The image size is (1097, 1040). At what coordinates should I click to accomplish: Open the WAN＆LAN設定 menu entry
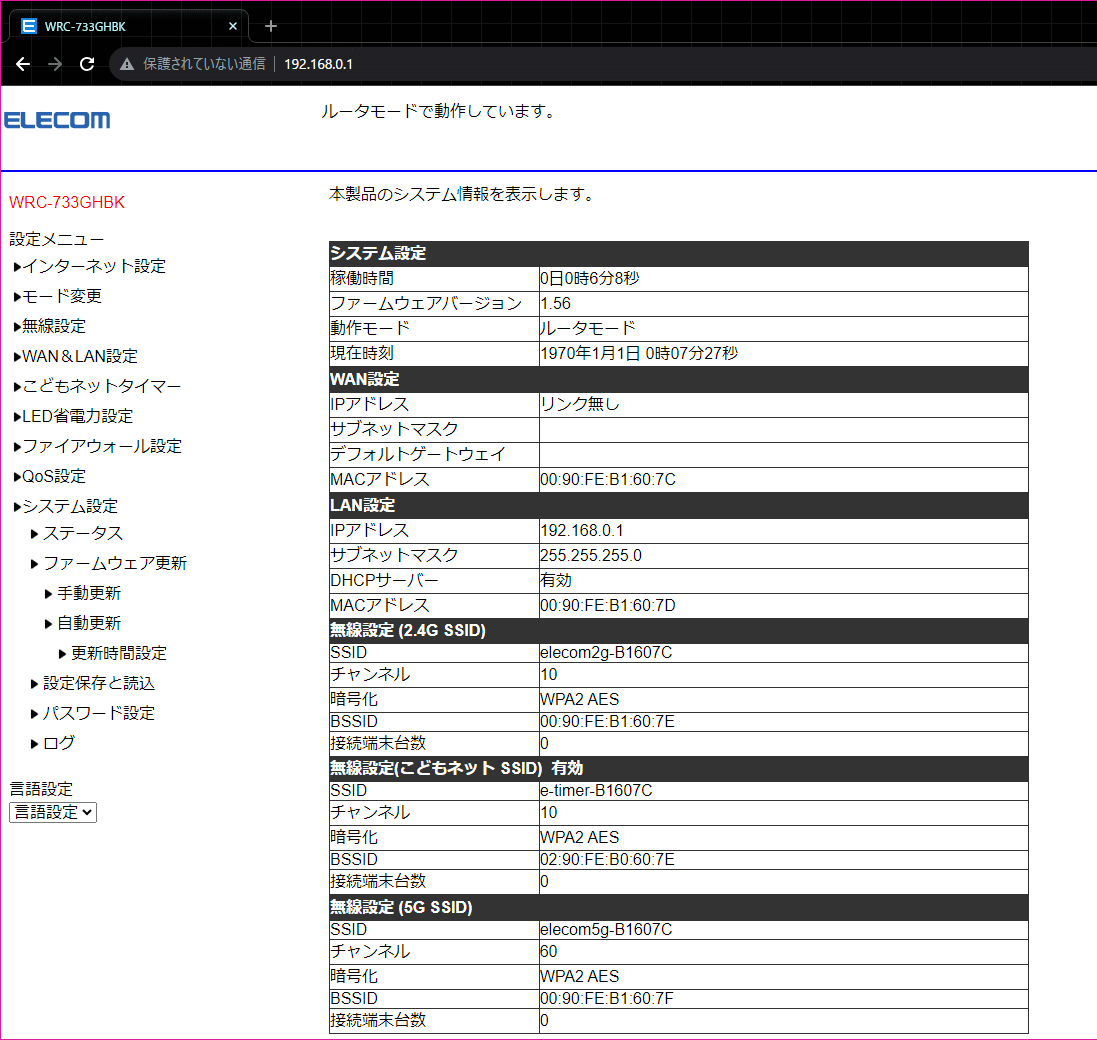click(79, 356)
